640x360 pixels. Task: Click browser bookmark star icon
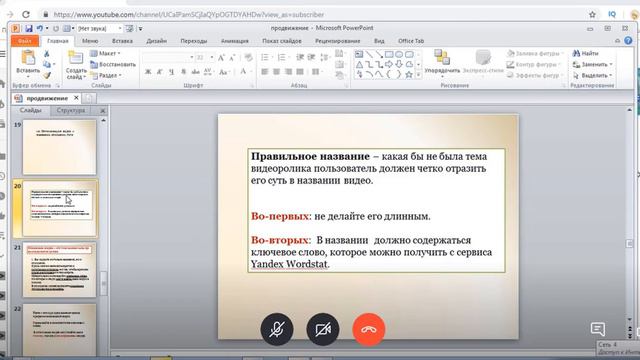(x=592, y=14)
